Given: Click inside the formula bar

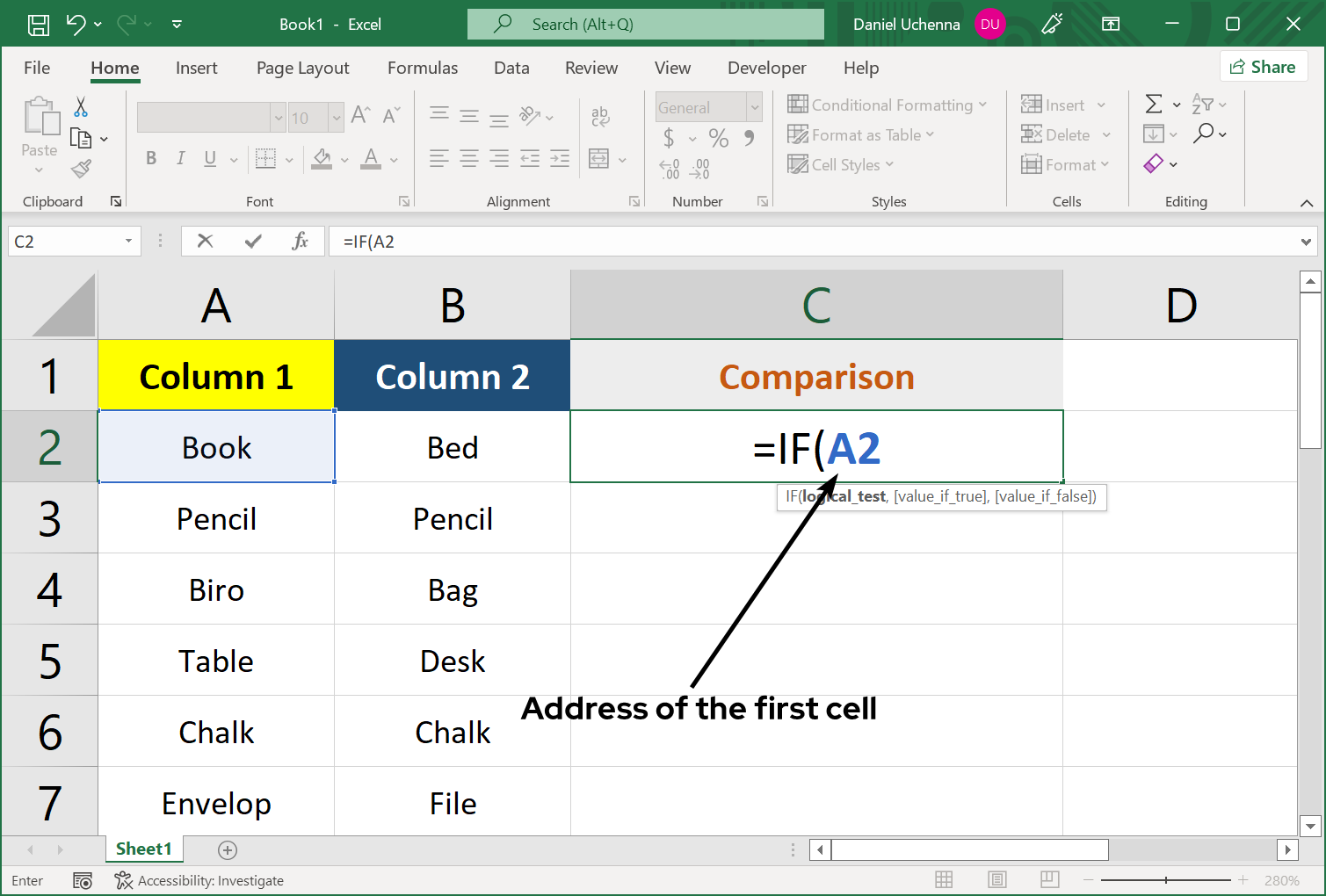Looking at the screenshot, I should 615,241.
